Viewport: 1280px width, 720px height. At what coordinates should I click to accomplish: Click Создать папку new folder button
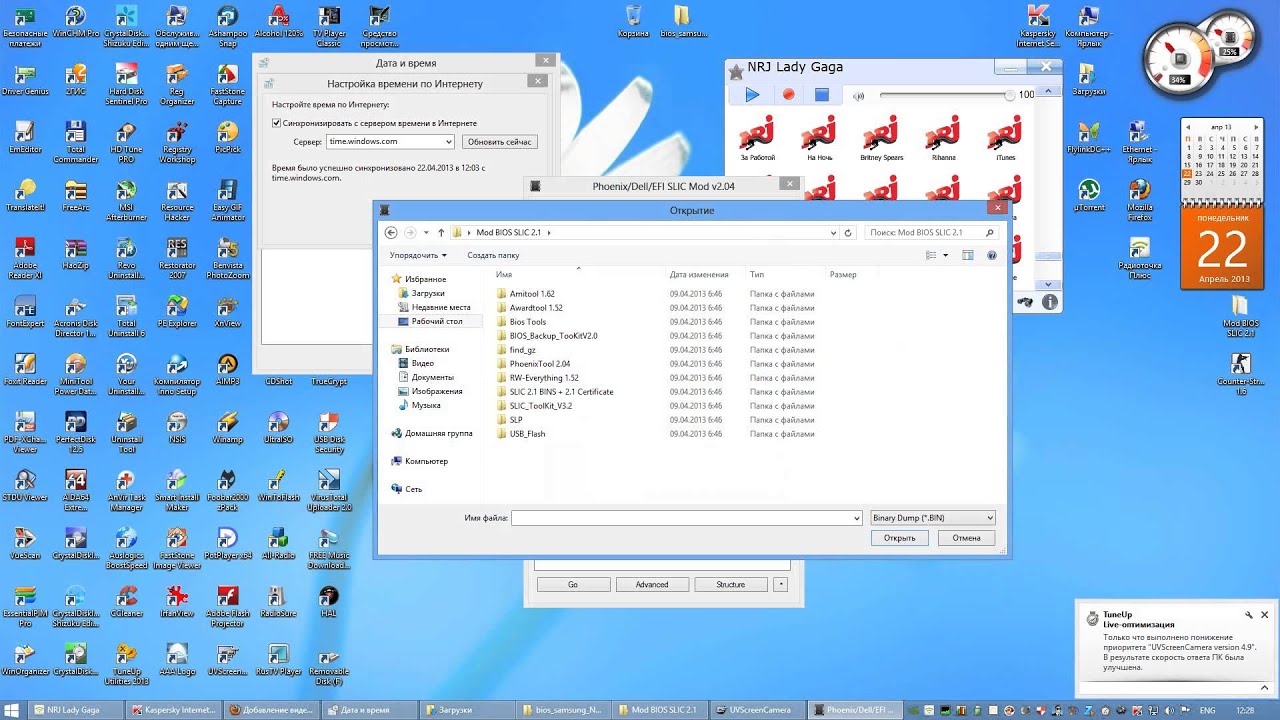point(493,255)
